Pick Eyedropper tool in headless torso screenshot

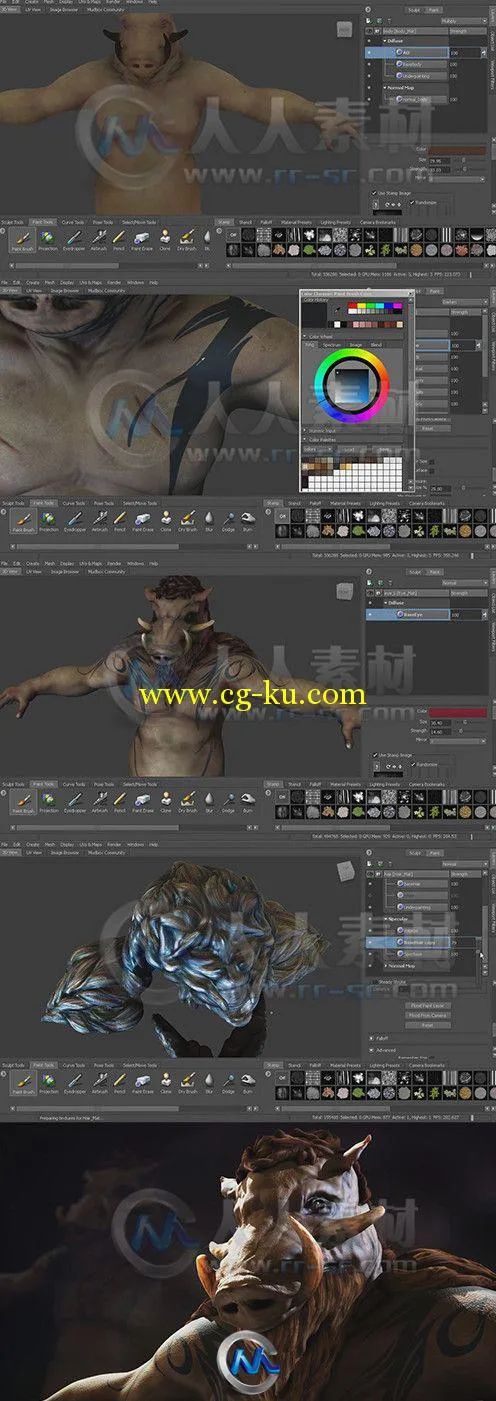coord(75,240)
